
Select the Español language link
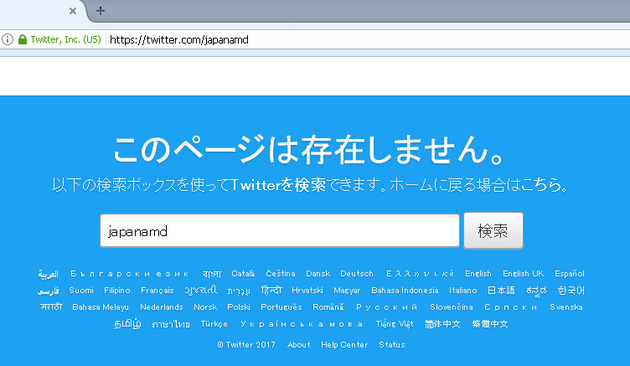[x=569, y=274]
